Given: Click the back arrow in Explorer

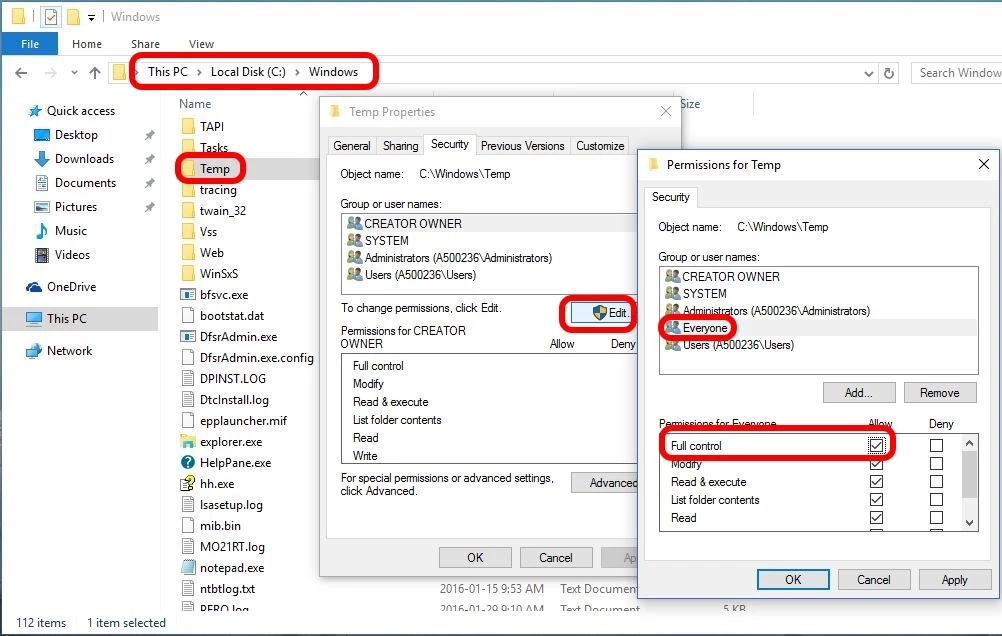Looking at the screenshot, I should click(x=21, y=73).
